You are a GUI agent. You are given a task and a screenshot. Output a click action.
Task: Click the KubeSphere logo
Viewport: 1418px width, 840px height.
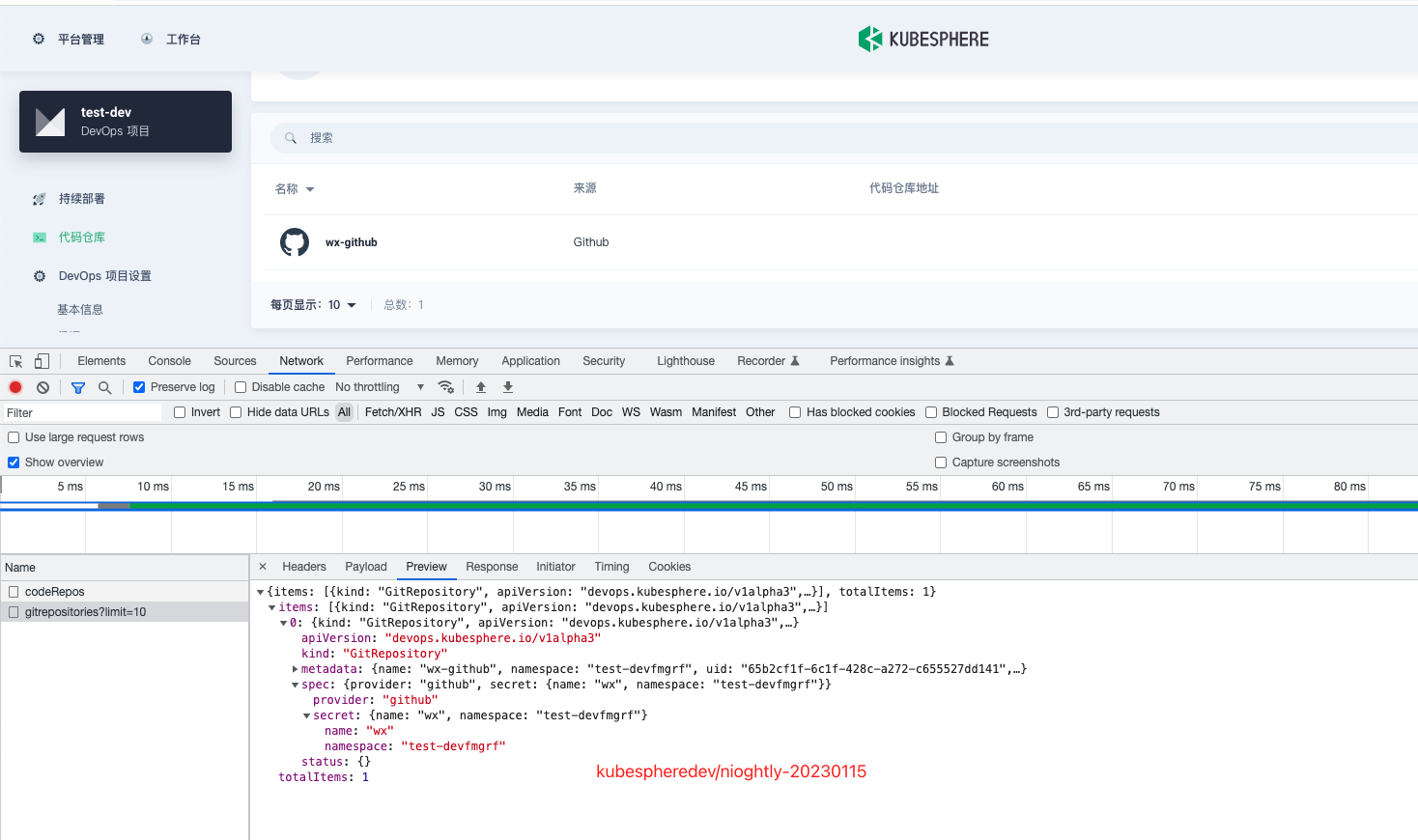click(x=923, y=39)
